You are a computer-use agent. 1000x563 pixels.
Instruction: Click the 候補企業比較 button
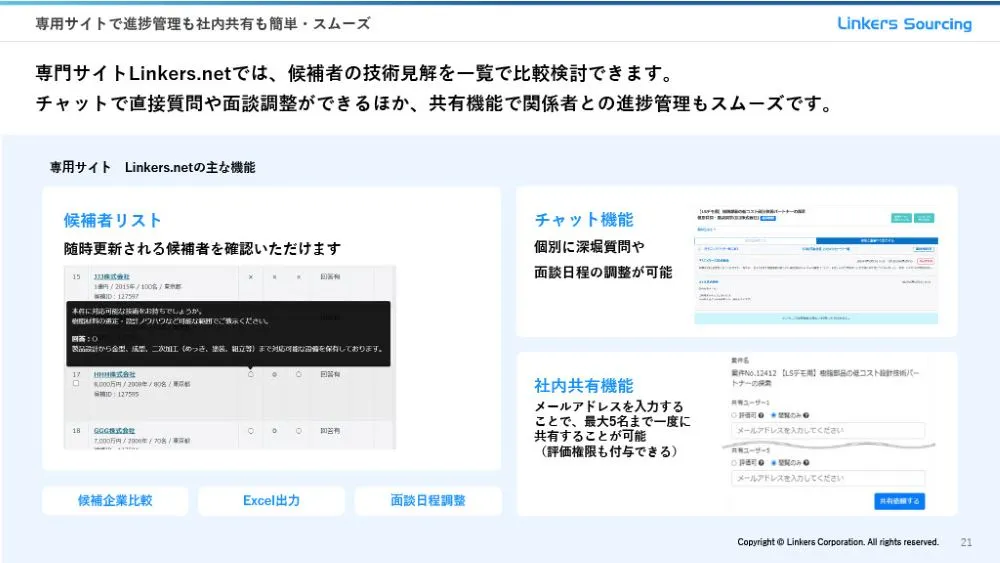pyautogui.click(x=115, y=501)
